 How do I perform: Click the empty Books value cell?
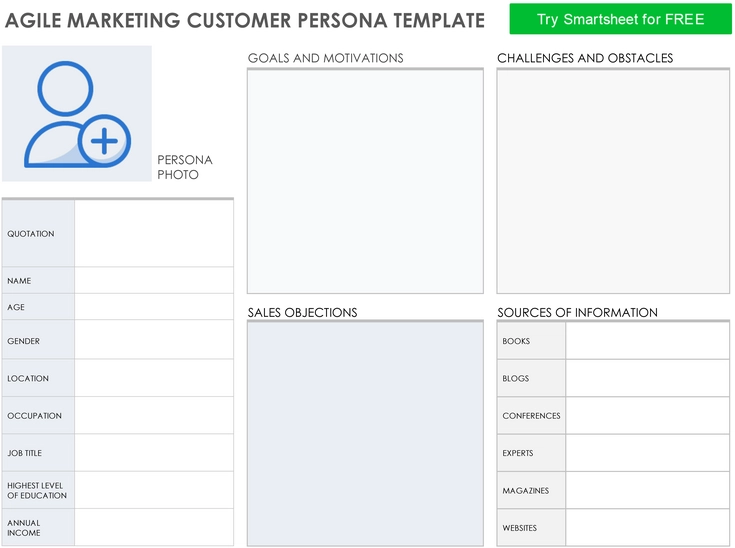(x=648, y=341)
